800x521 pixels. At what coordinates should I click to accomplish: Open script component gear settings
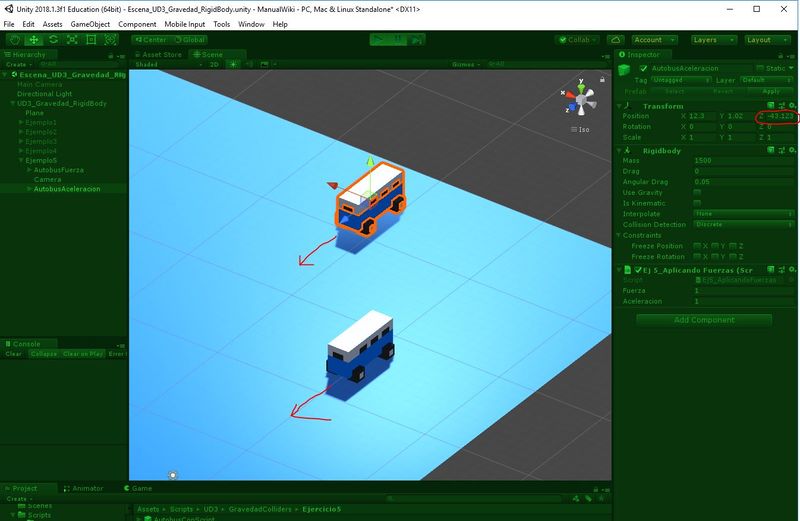792,269
